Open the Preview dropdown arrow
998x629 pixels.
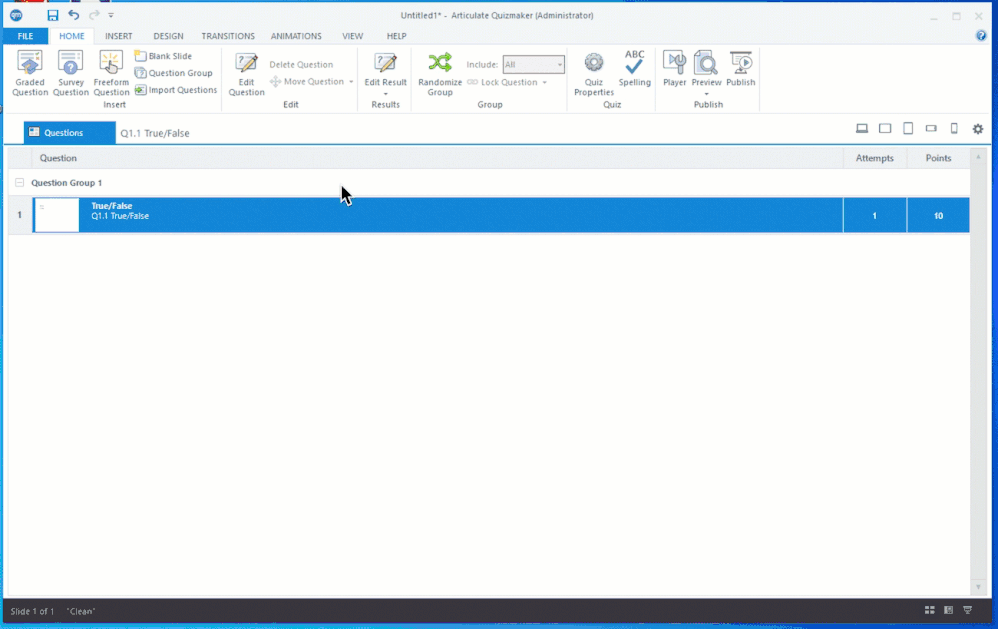pos(706,94)
